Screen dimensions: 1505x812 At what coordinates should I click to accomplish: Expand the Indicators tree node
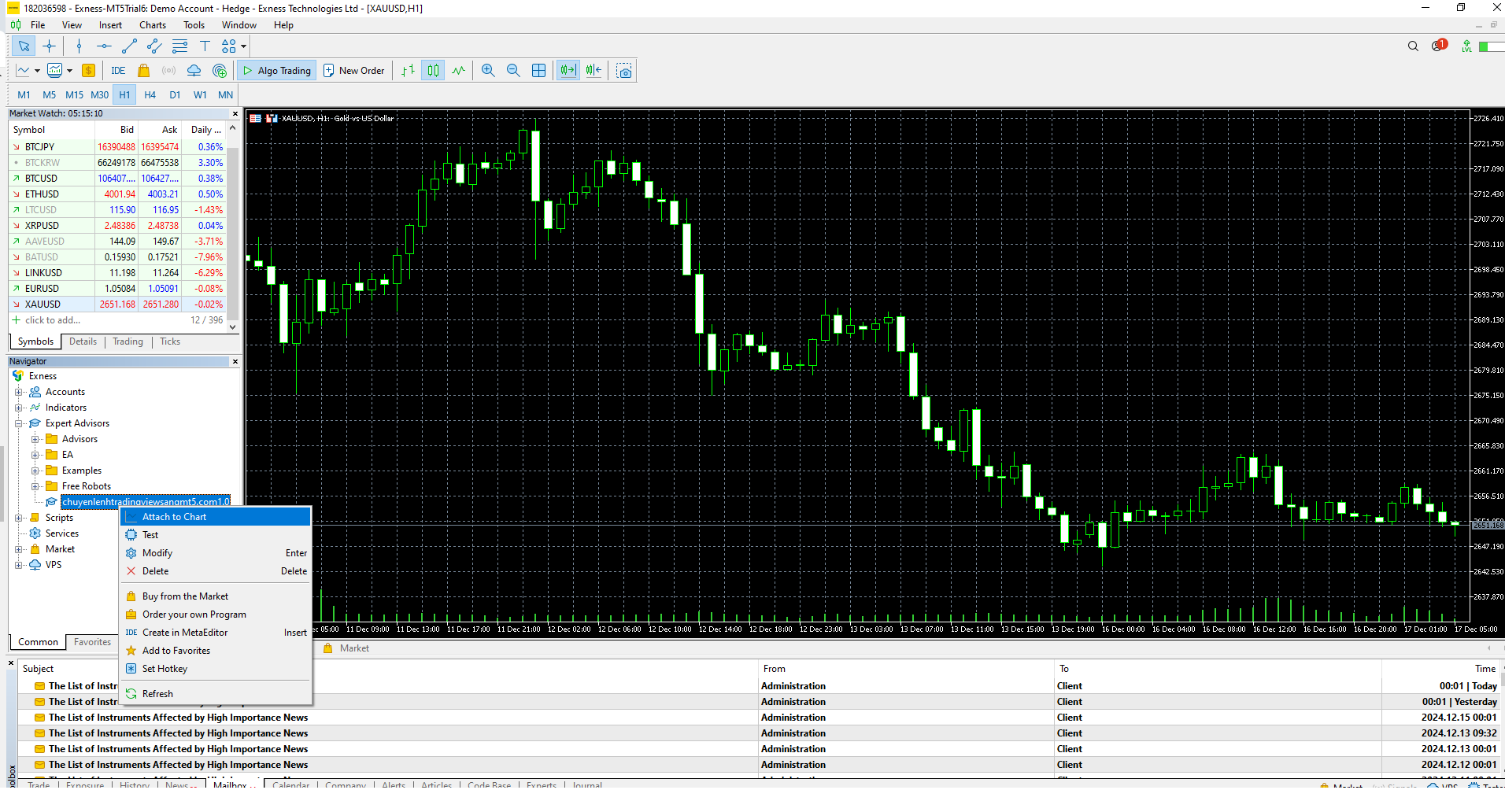click(x=19, y=408)
